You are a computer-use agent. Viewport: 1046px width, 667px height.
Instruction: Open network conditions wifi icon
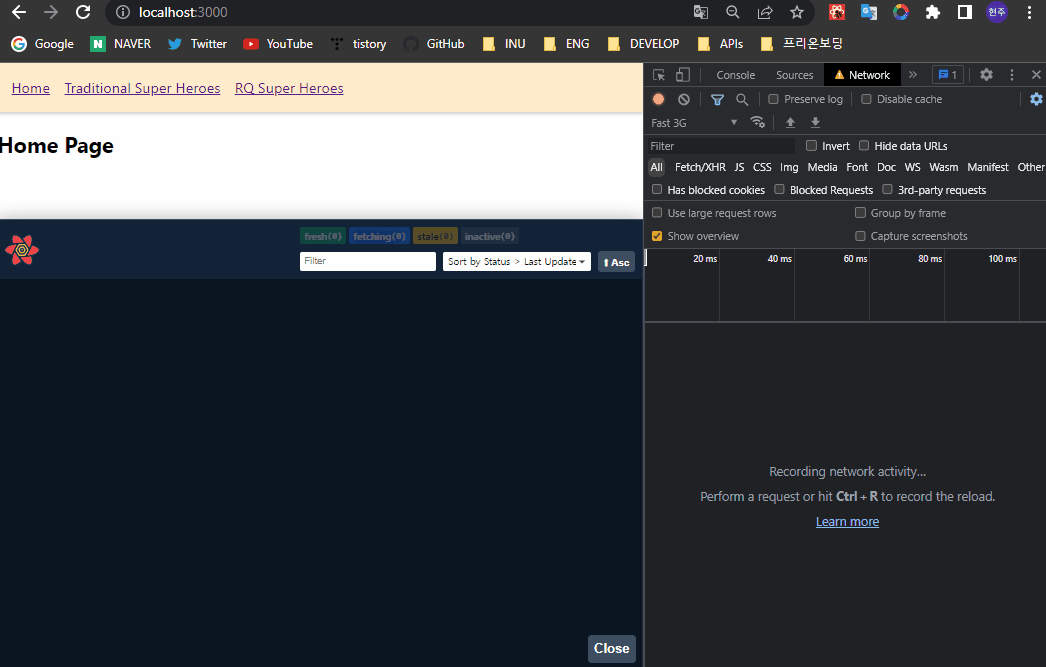(x=757, y=122)
